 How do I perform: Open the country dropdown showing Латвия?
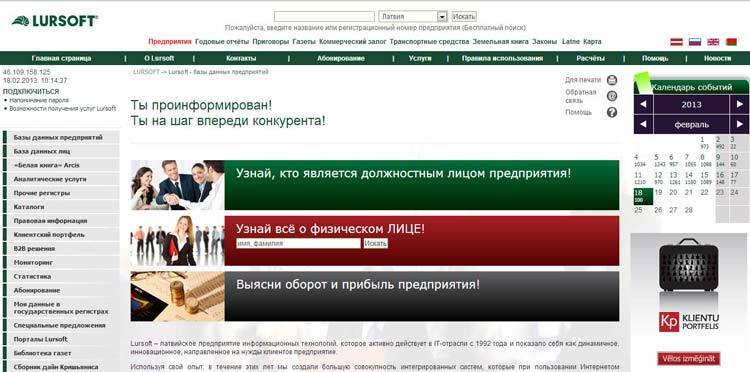coord(413,17)
